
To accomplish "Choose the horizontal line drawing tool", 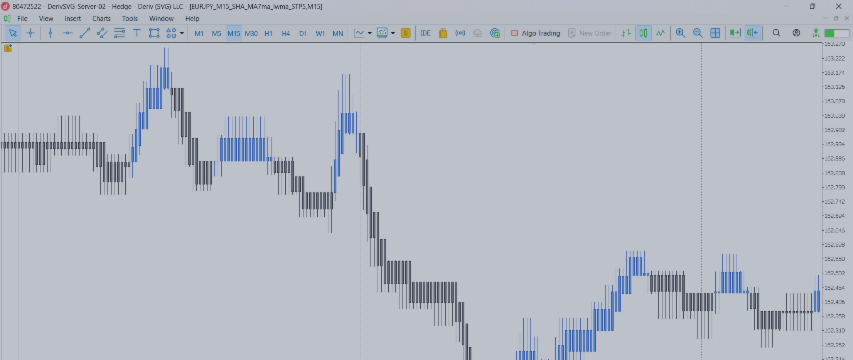I will (x=67, y=33).
